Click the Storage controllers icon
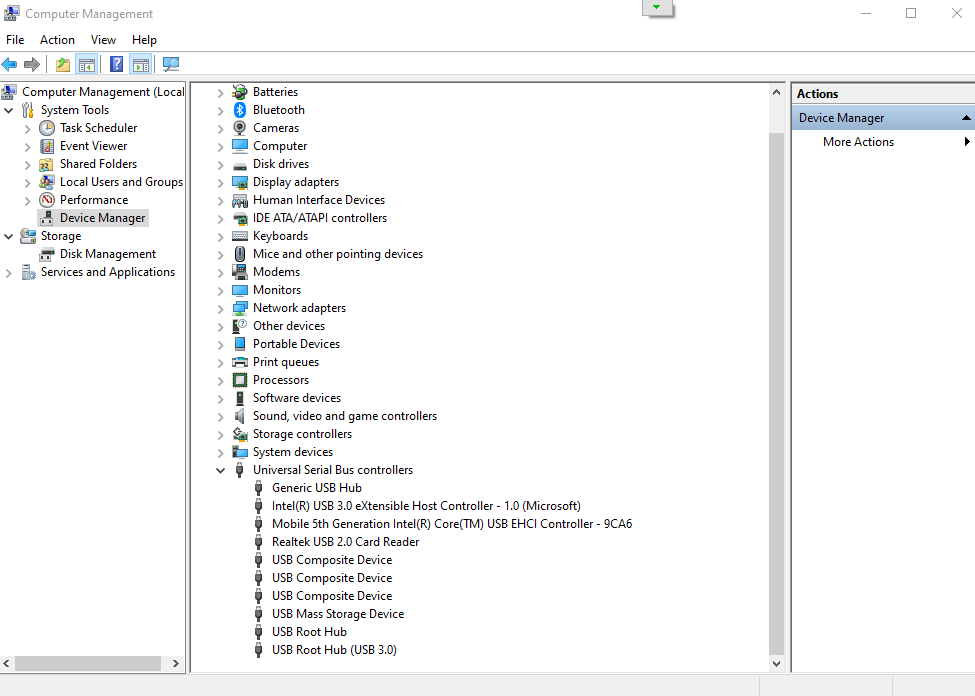Viewport: 975px width, 696px height. point(240,434)
